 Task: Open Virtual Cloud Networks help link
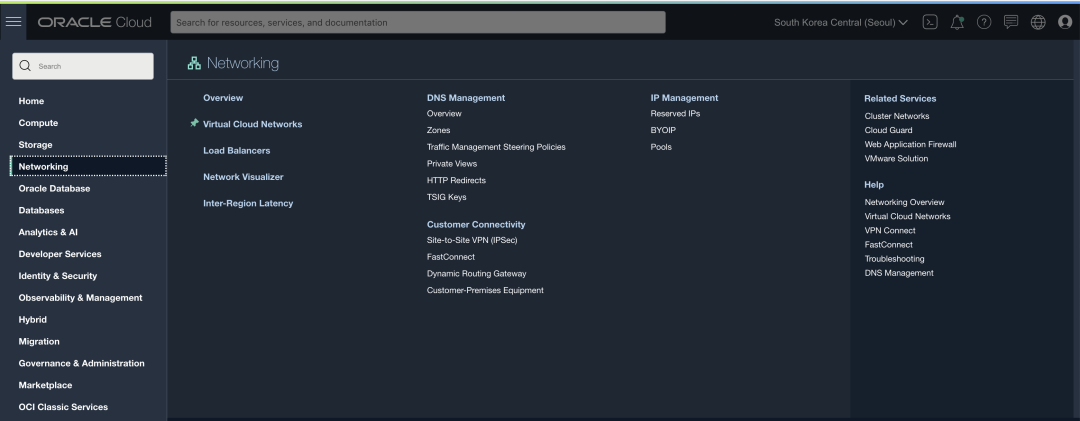(x=908, y=216)
